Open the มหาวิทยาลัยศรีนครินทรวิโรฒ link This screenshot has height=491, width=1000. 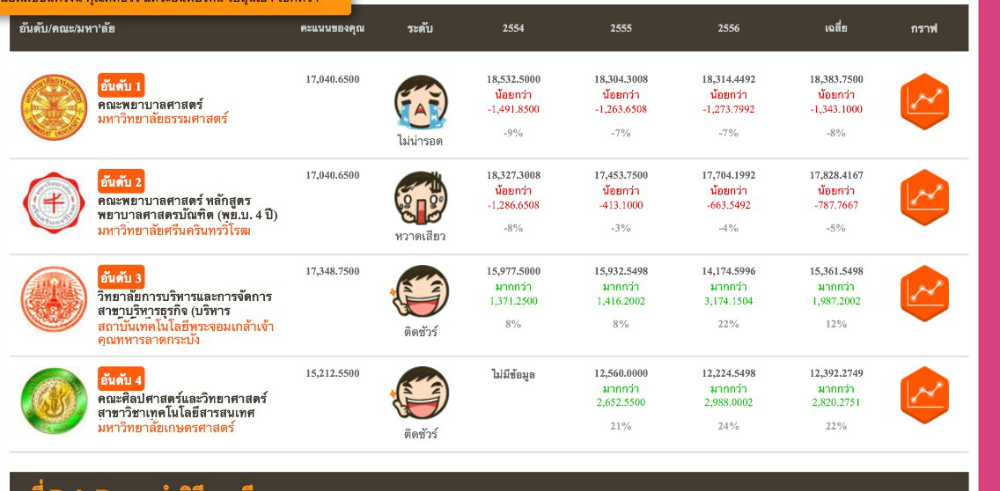[x=174, y=231]
